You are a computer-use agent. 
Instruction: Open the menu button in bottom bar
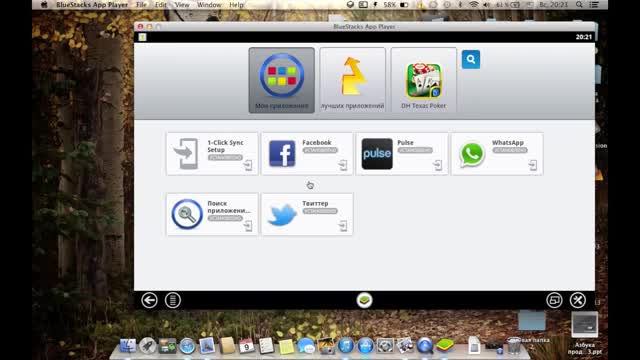(173, 300)
